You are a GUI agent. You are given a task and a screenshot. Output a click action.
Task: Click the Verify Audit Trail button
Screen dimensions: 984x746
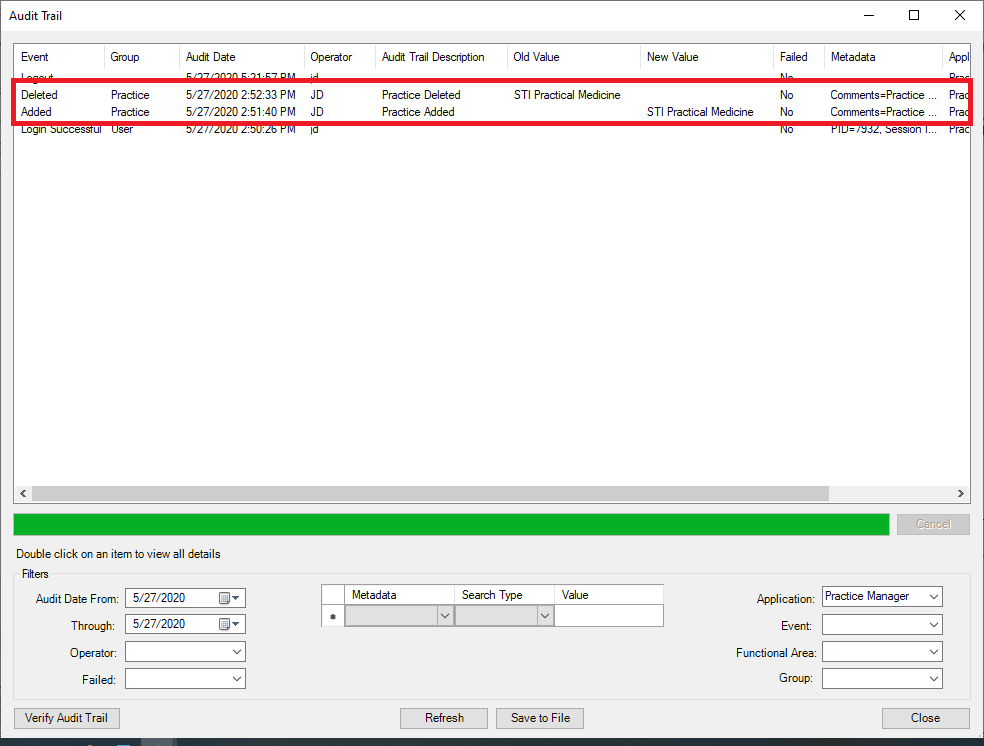coord(66,718)
